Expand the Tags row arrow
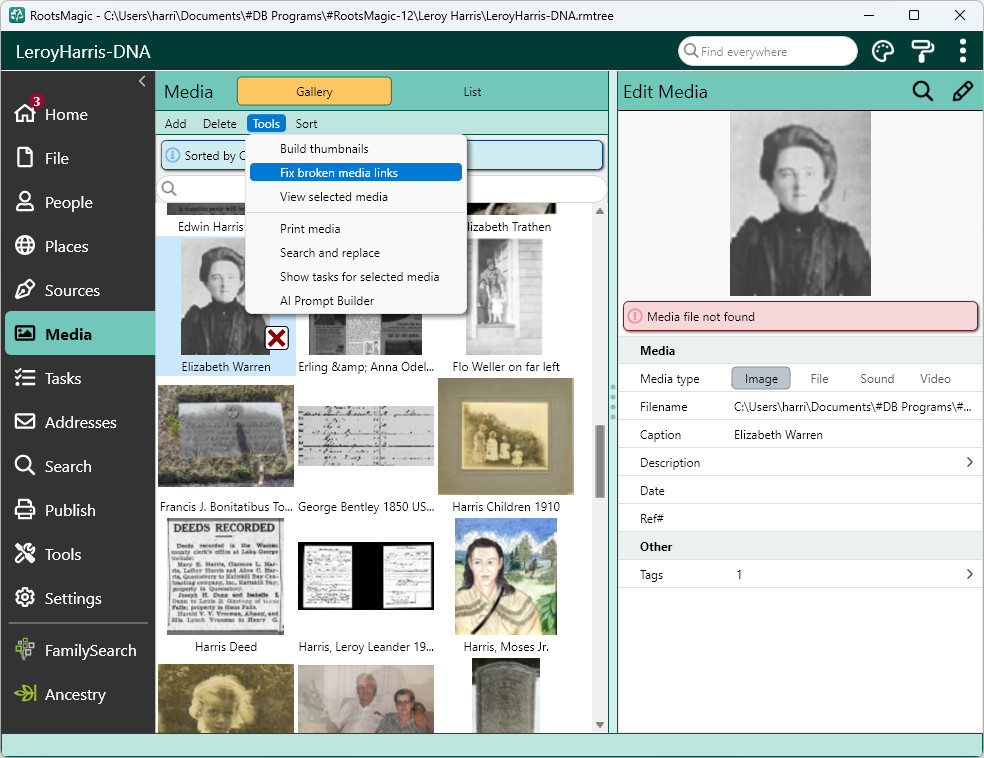Screen dimensions: 984x758 coord(970,574)
